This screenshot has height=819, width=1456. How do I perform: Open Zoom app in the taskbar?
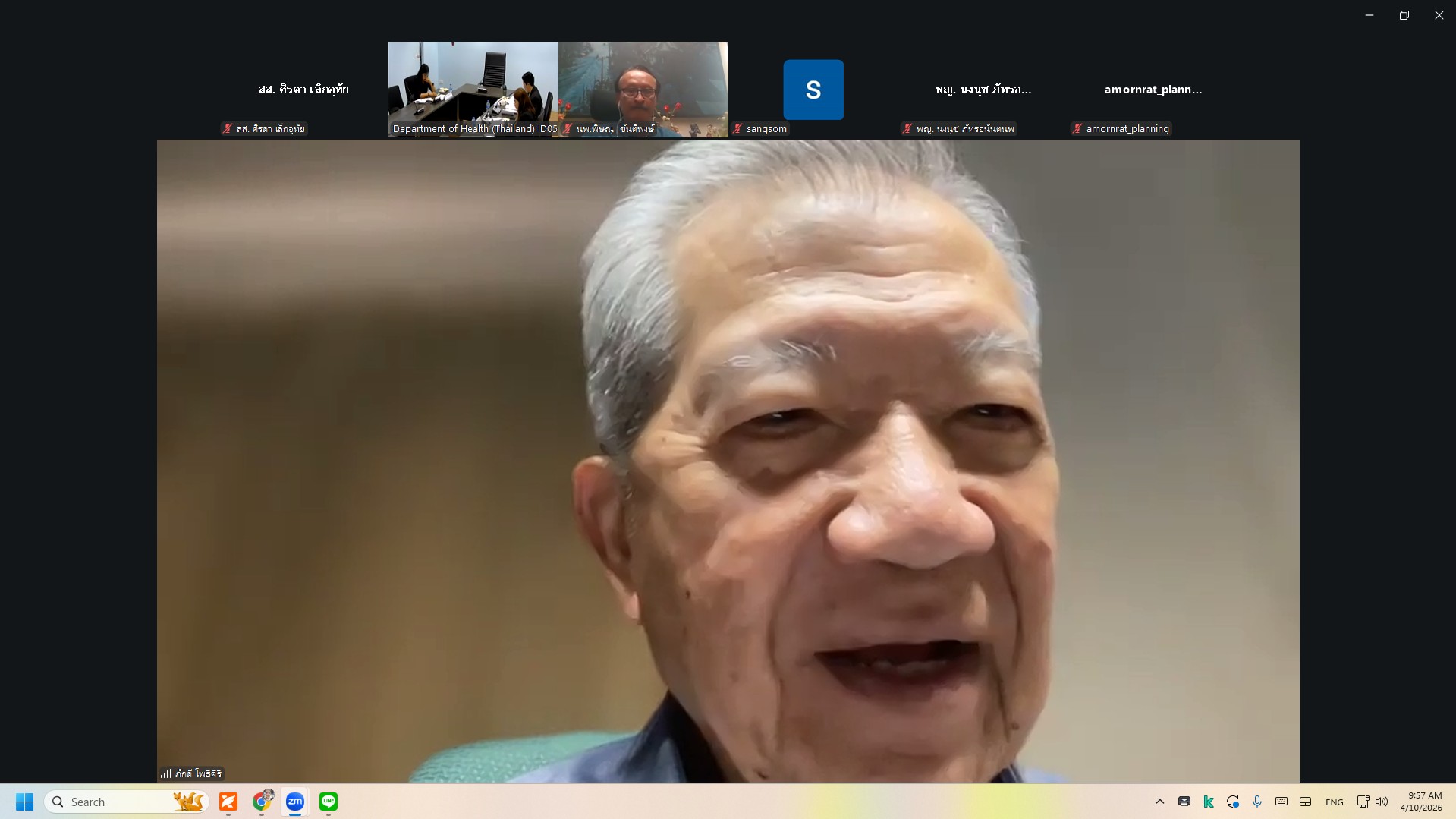coord(294,802)
